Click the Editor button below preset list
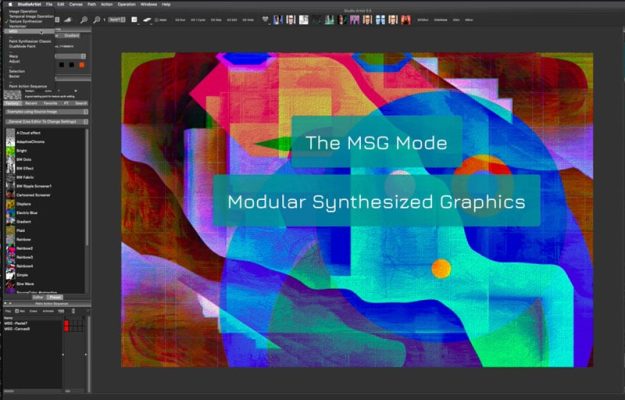The width and height of the screenshot is (625, 400). point(38,297)
